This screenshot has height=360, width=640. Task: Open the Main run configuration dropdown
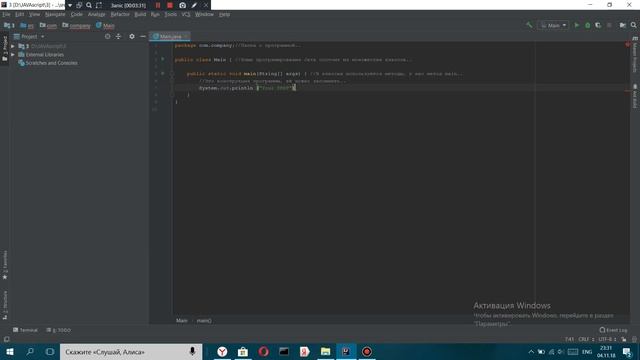point(553,25)
